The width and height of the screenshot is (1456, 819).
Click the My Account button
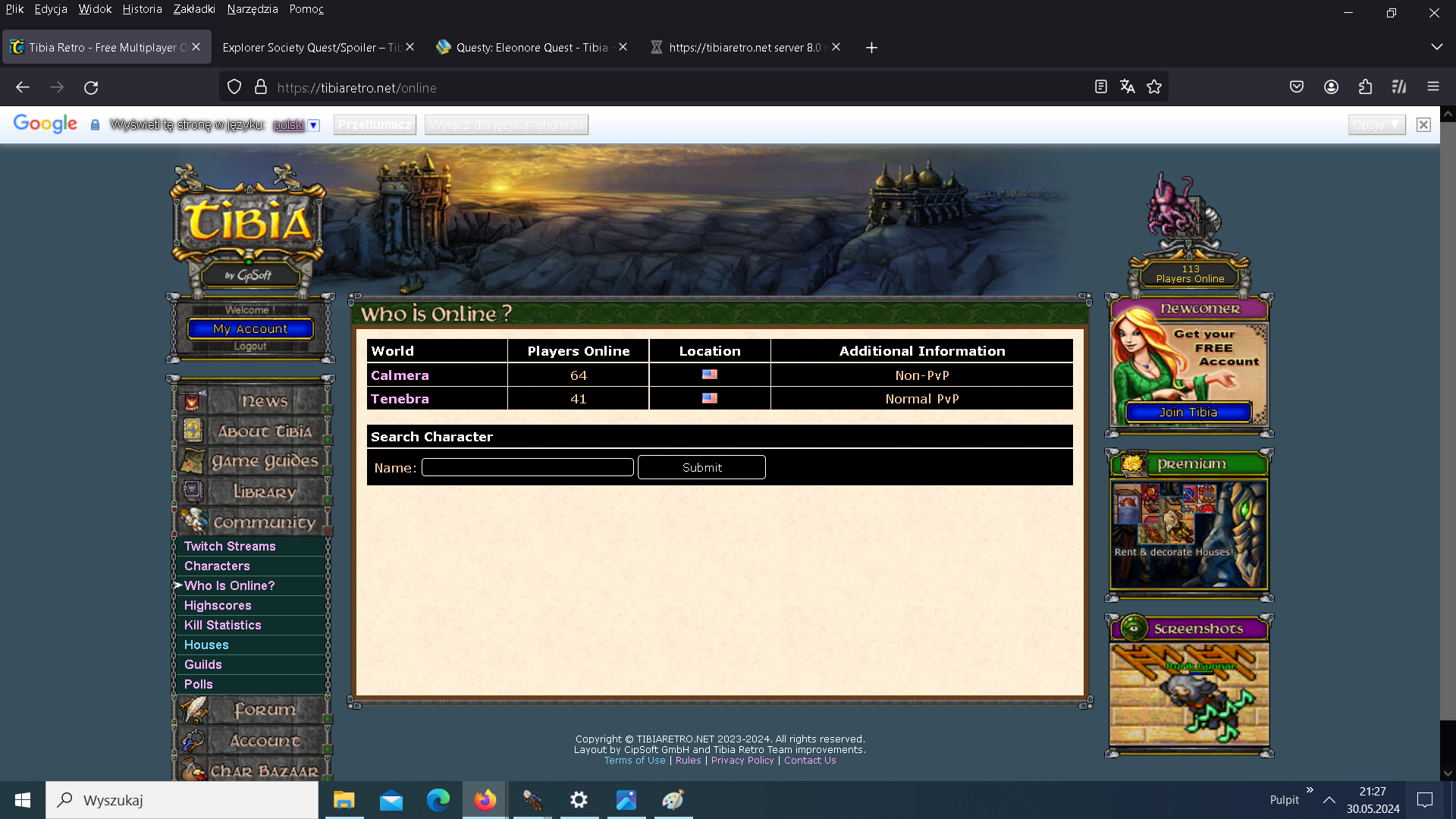(250, 328)
